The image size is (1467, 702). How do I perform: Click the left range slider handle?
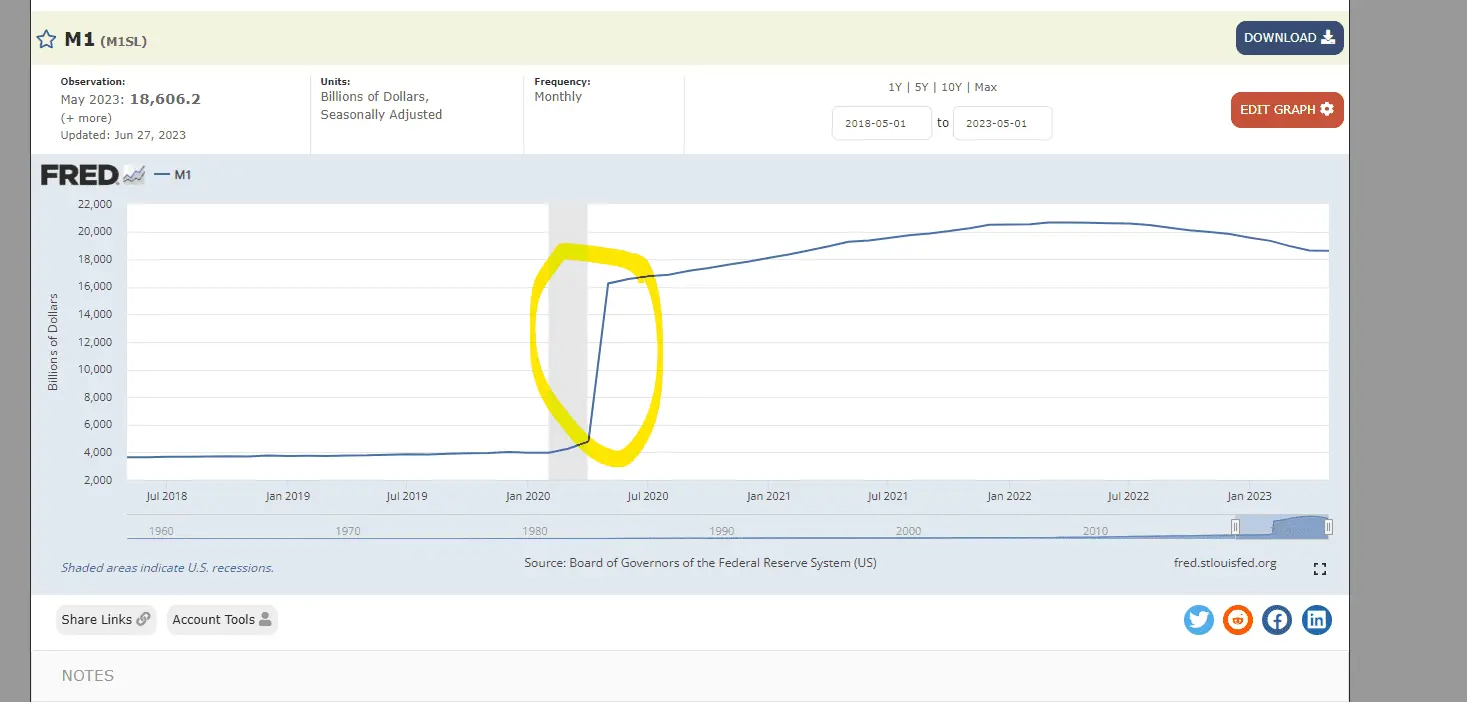1235,527
